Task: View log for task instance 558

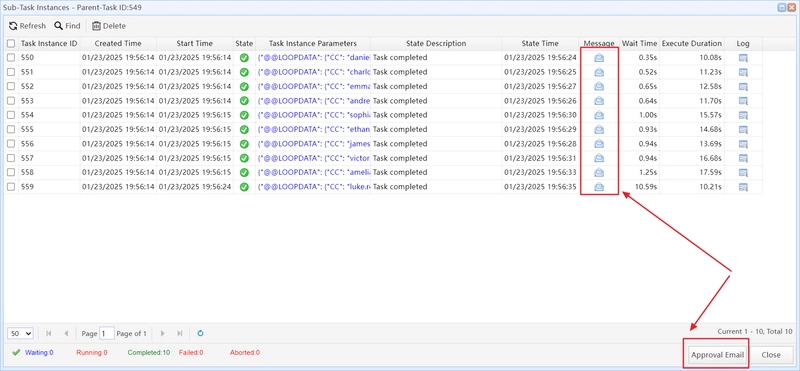Action: [x=743, y=172]
